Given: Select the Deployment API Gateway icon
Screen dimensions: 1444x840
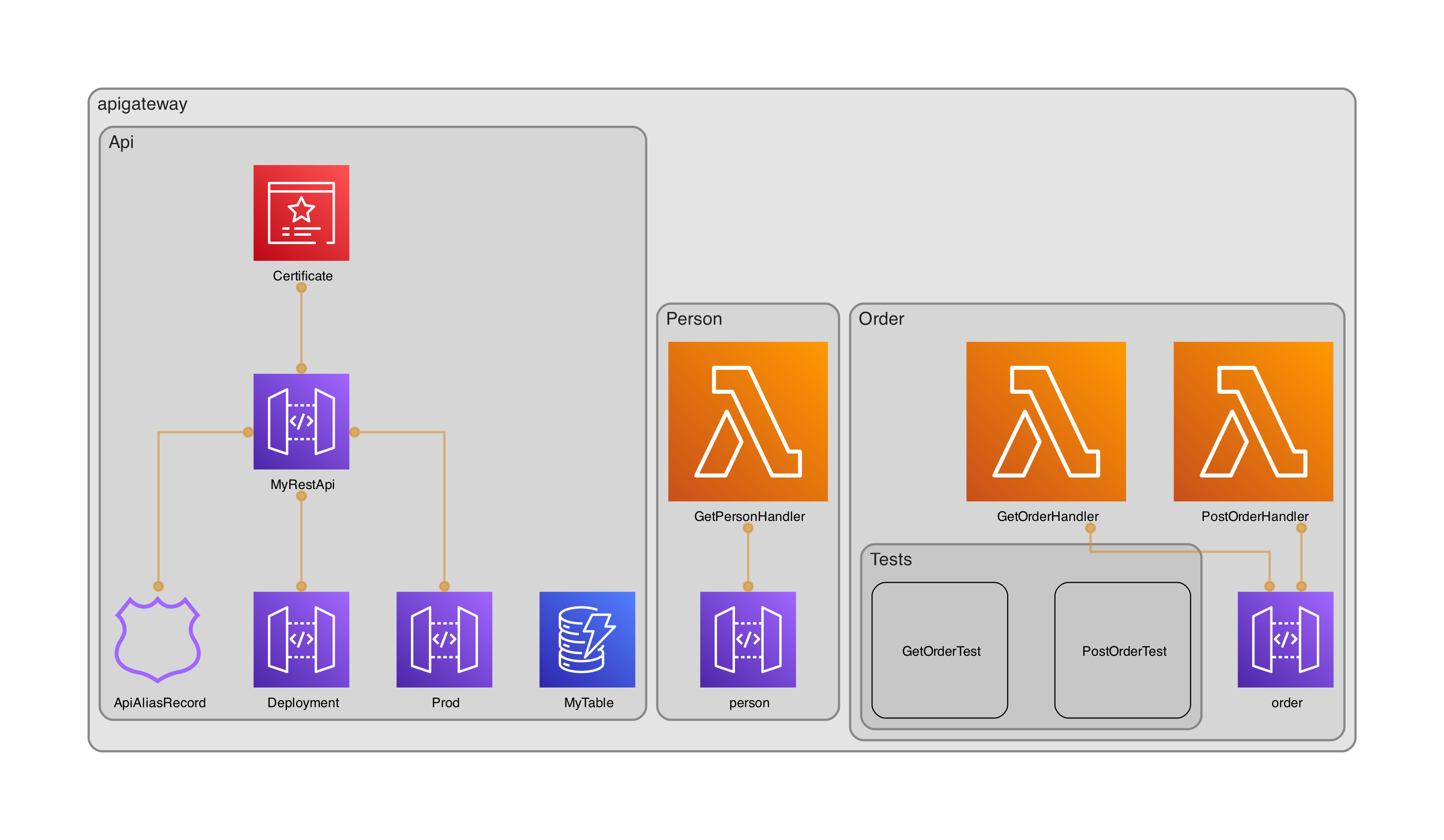Looking at the screenshot, I should coord(301,639).
